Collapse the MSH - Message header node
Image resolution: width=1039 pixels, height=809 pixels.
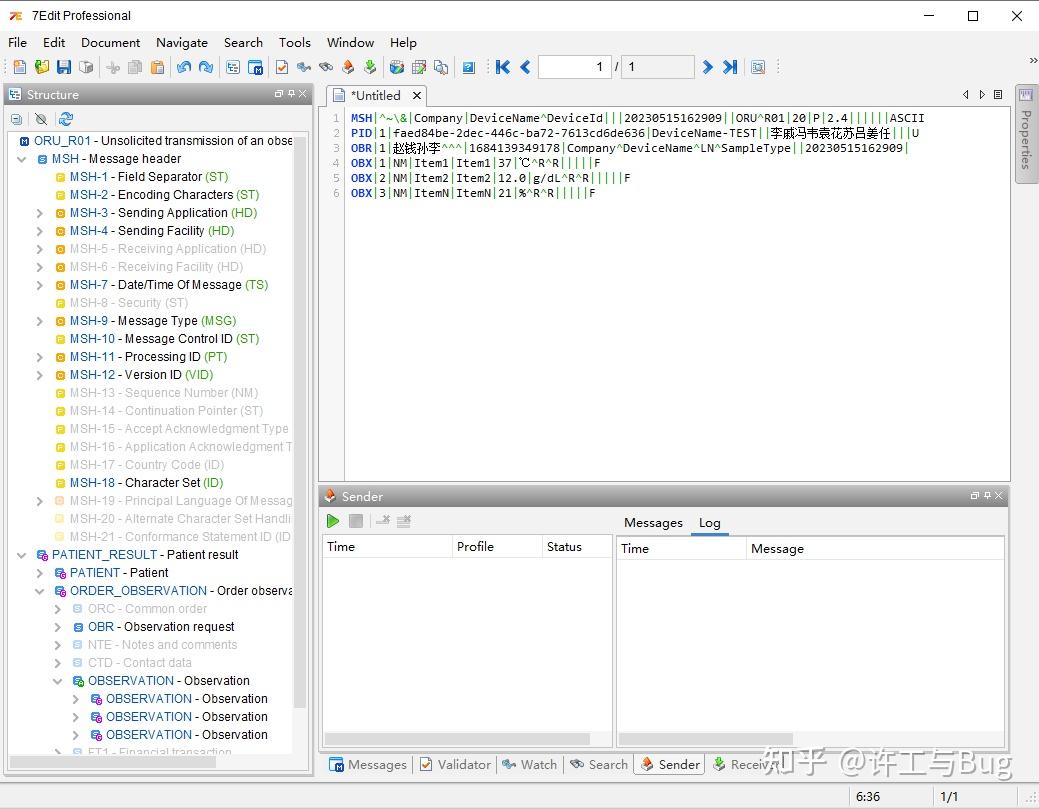click(22, 159)
